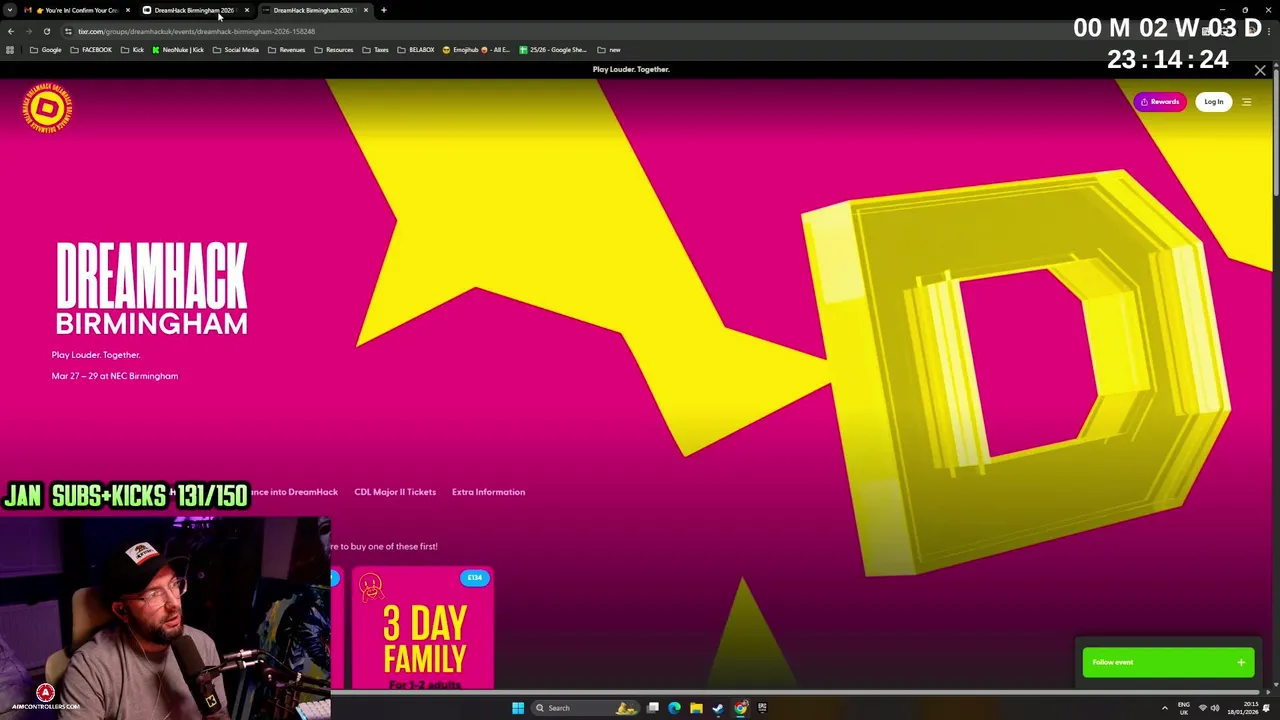Open the Windows Start menu
The image size is (1280, 720).
click(518, 708)
